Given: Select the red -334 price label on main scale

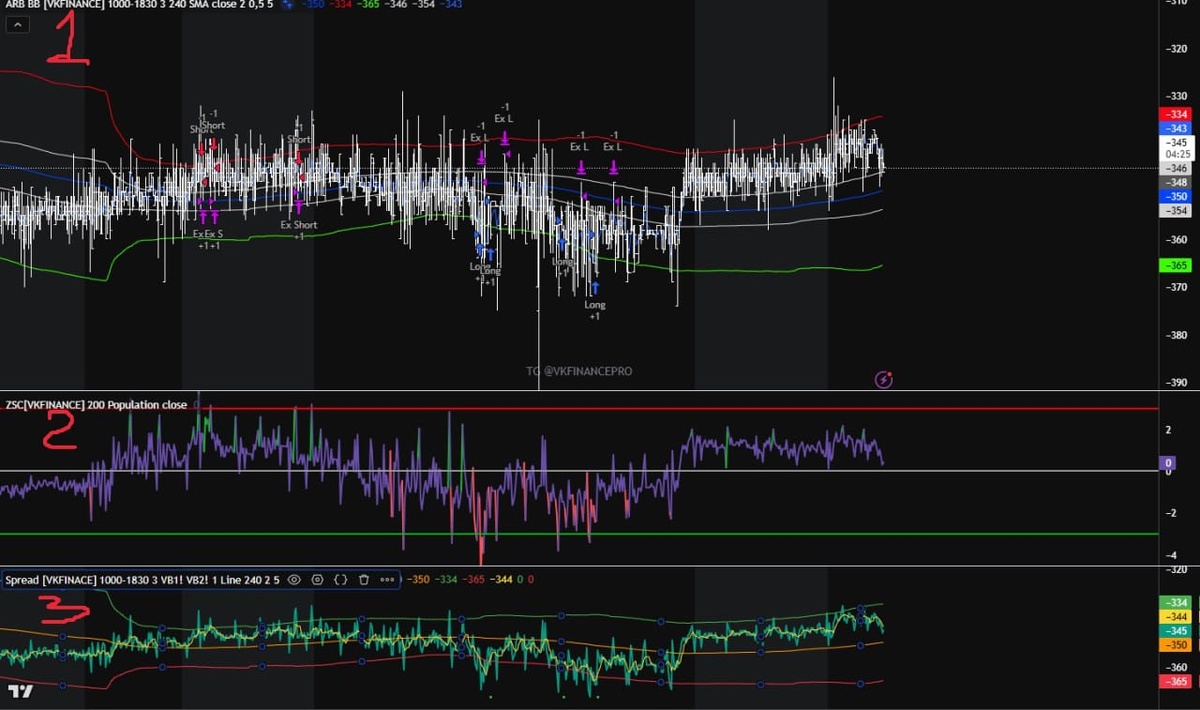Looking at the screenshot, I should (1175, 115).
